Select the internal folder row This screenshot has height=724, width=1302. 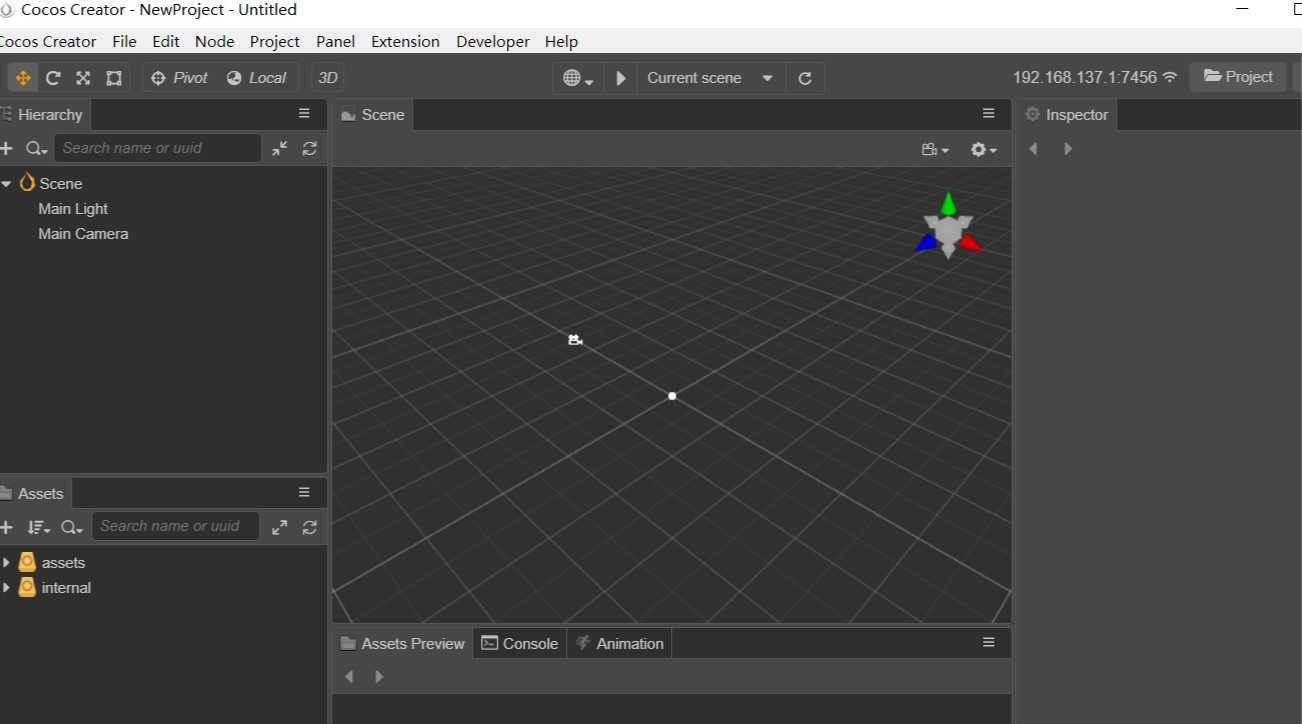(x=163, y=588)
